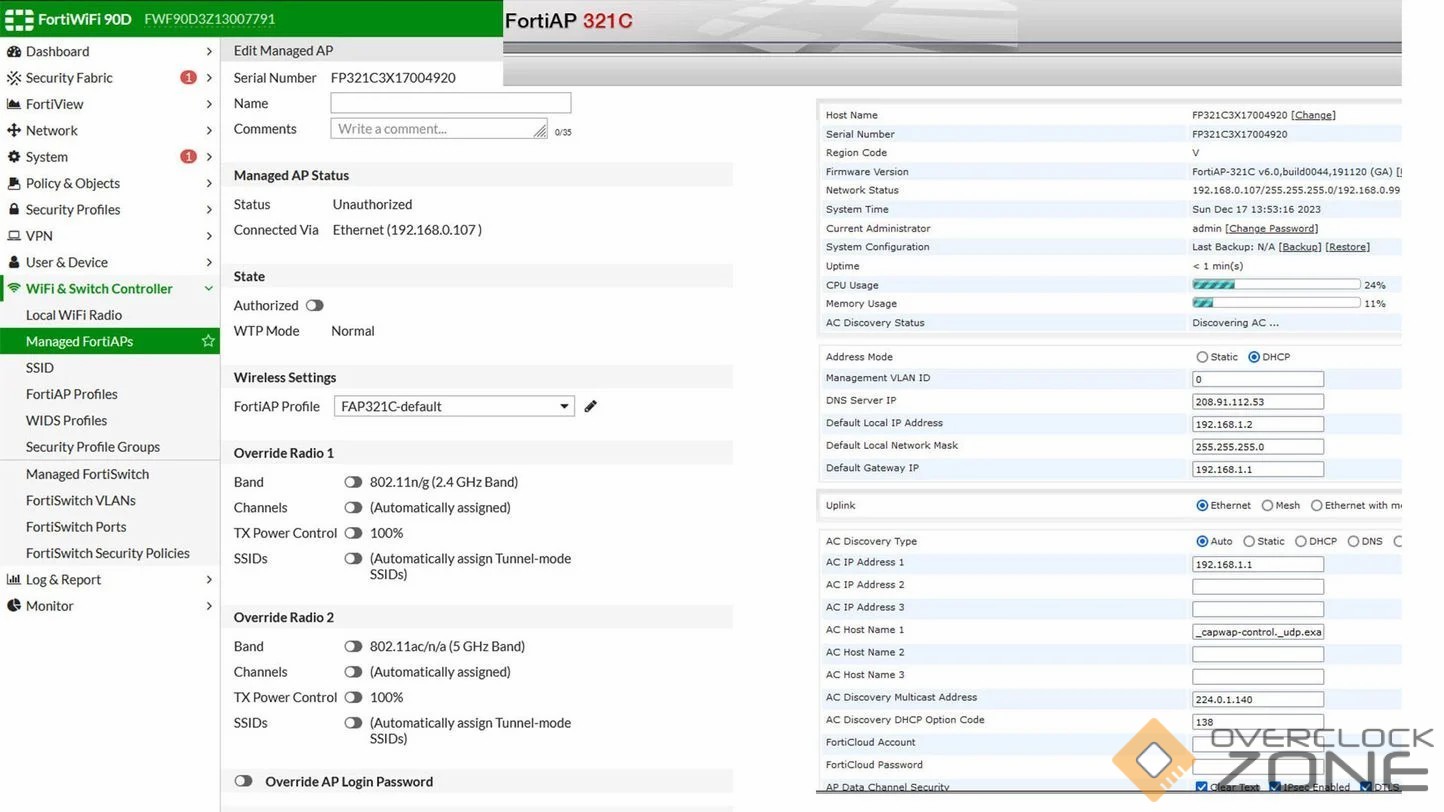Expand the FortiView menu chevron
The width and height of the screenshot is (1444, 812).
click(208, 104)
